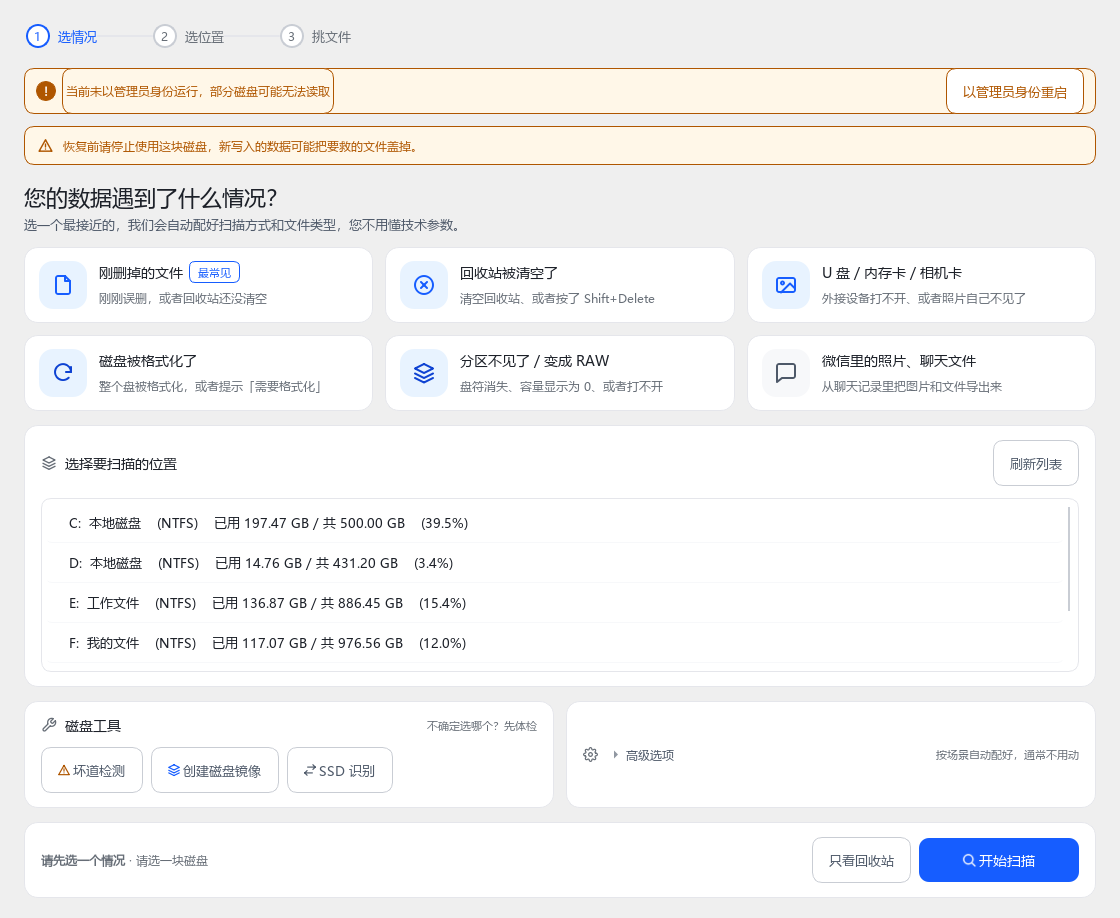Select drive D: 本地磁盘 row
The height and width of the screenshot is (918, 1120).
pyautogui.click(x=554, y=563)
